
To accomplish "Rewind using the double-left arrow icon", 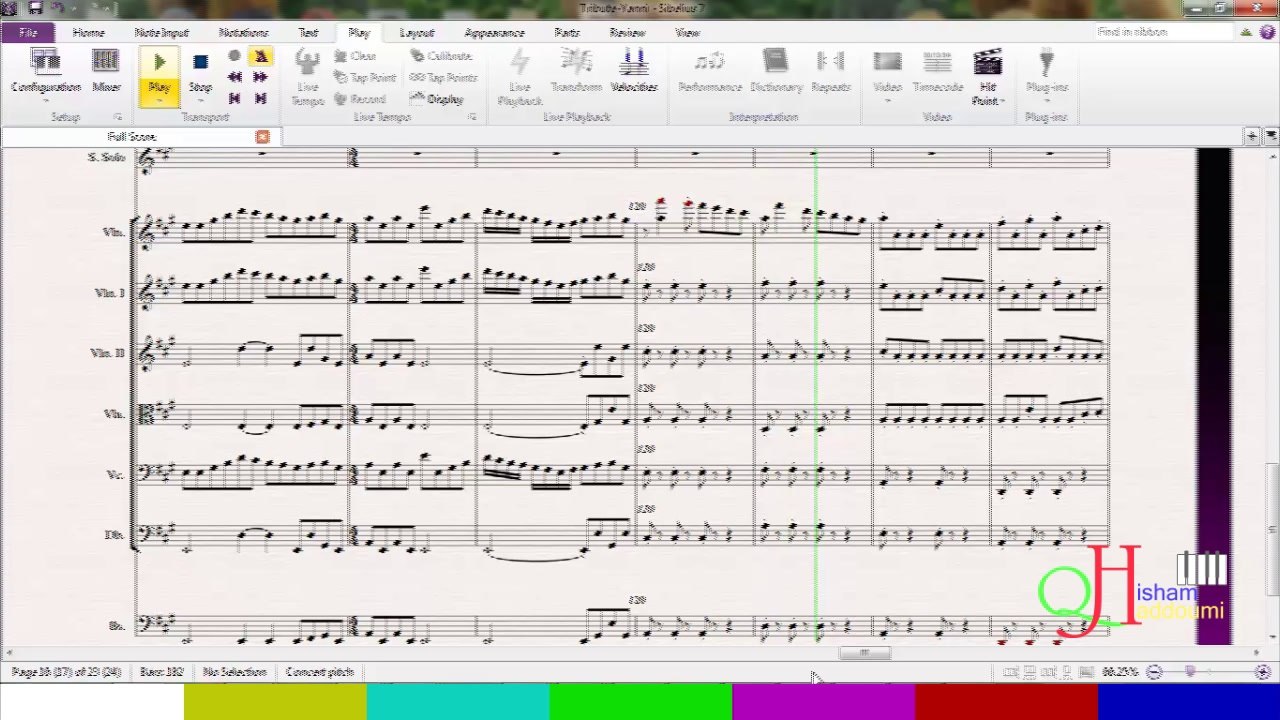I will pos(234,77).
